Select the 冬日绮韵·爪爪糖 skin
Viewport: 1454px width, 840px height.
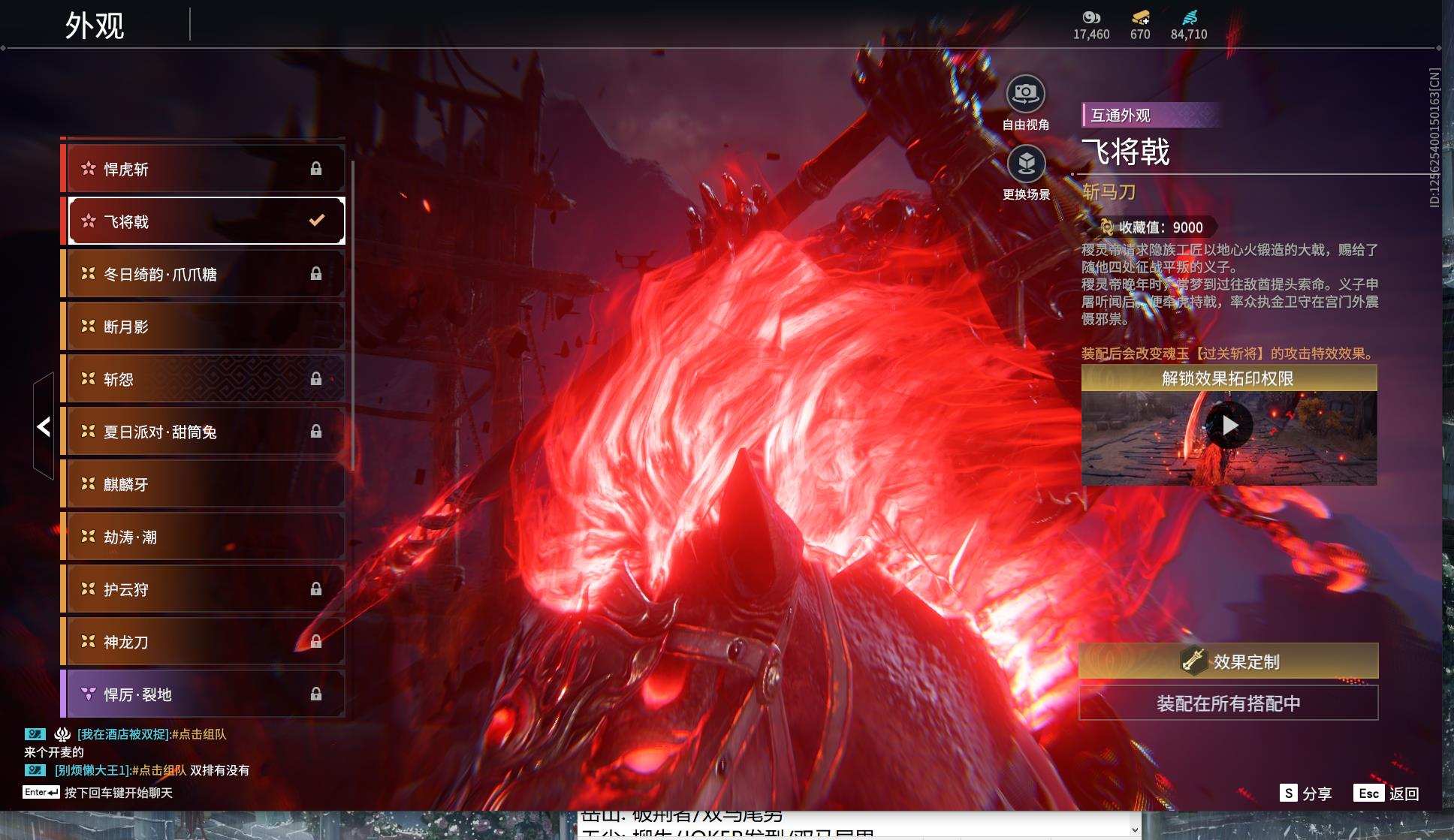203,274
